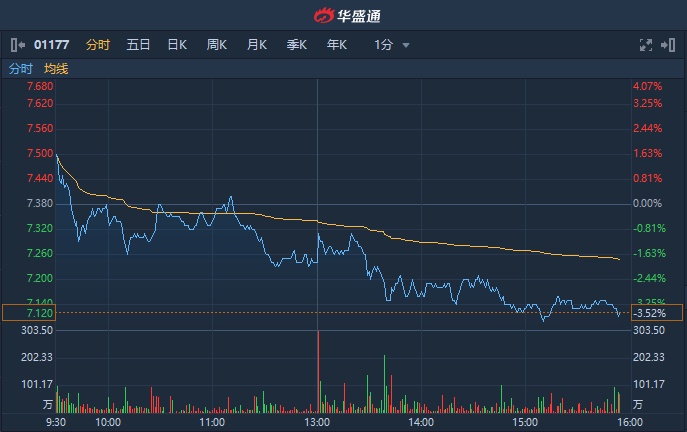Click the 7.680 price axis label
687x432 pixels.
click(x=40, y=86)
